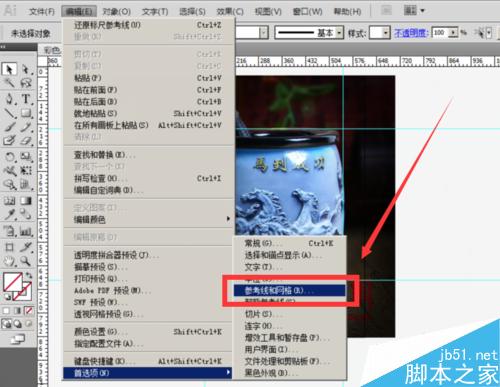Choose 就地粘贴(S) menu entry
Viewport: 500px width, 387px height.
149,113
